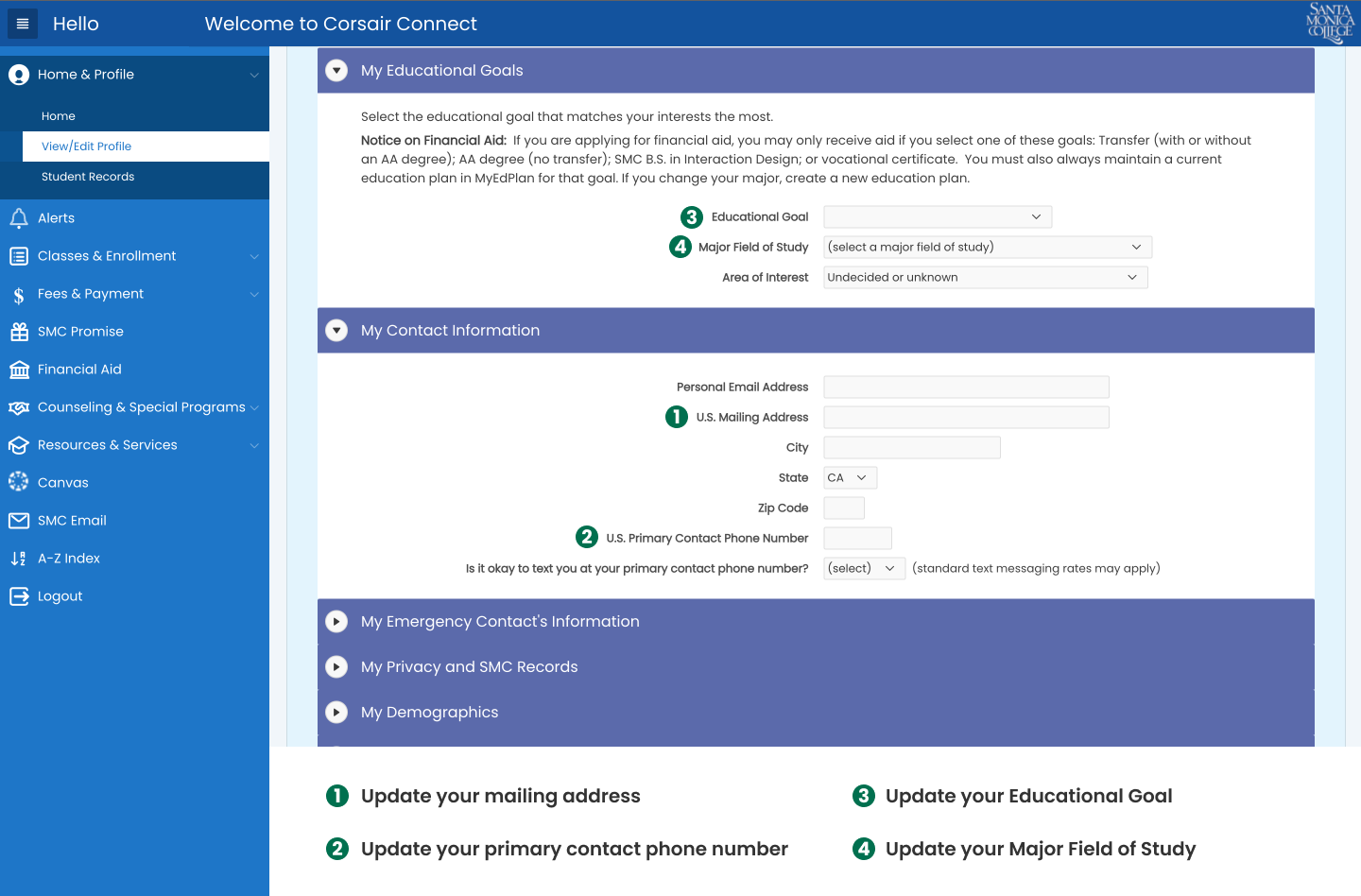This screenshot has height=896, width=1361.
Task: Collapse the My Educational Goals section
Action: point(336,71)
